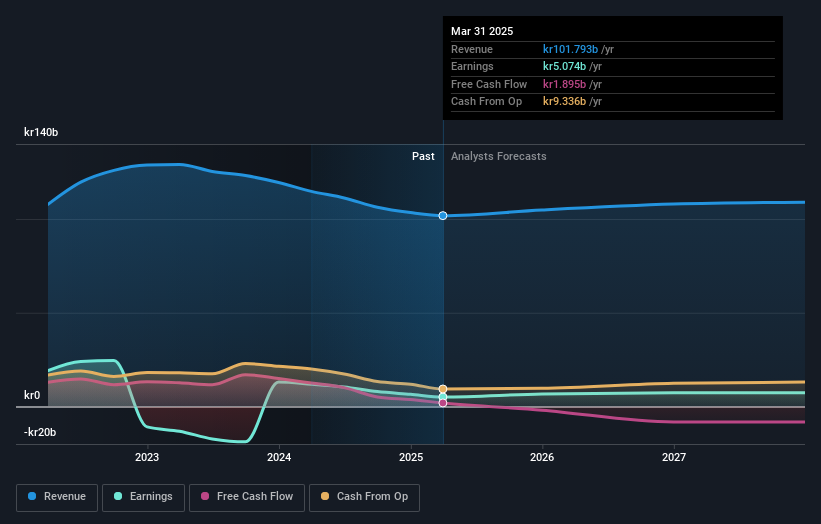Click the teal Earnings data point marker
821x524 pixels.
tap(443, 397)
